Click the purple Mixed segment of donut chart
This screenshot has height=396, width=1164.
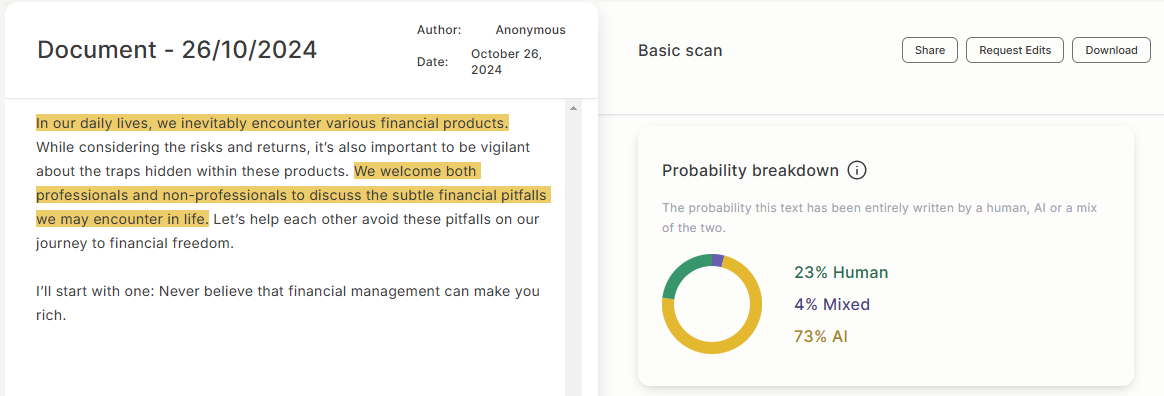click(717, 260)
